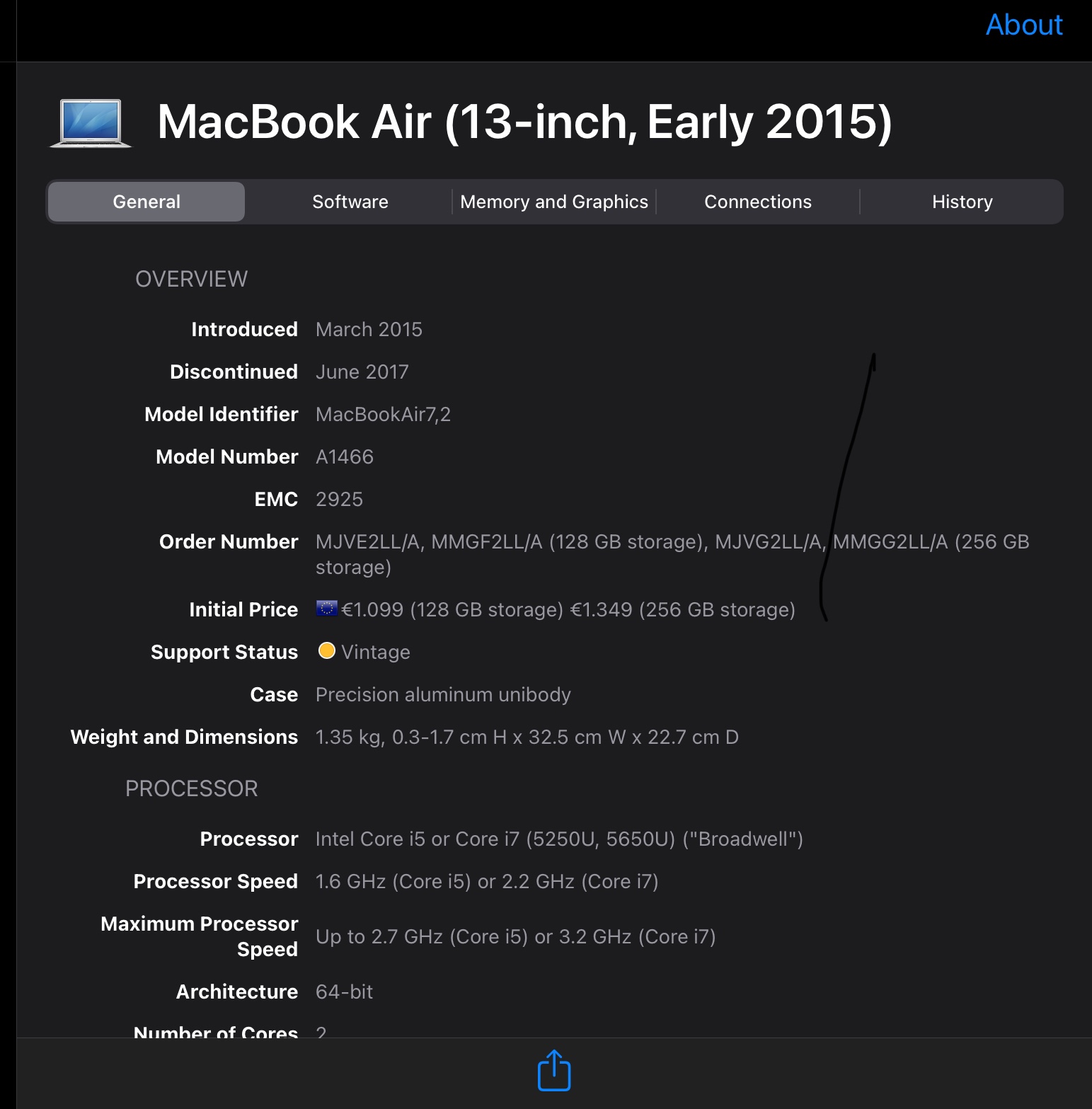Click the Model Identifier value MacBookAir7,2
The width and height of the screenshot is (1092, 1109).
tap(383, 415)
